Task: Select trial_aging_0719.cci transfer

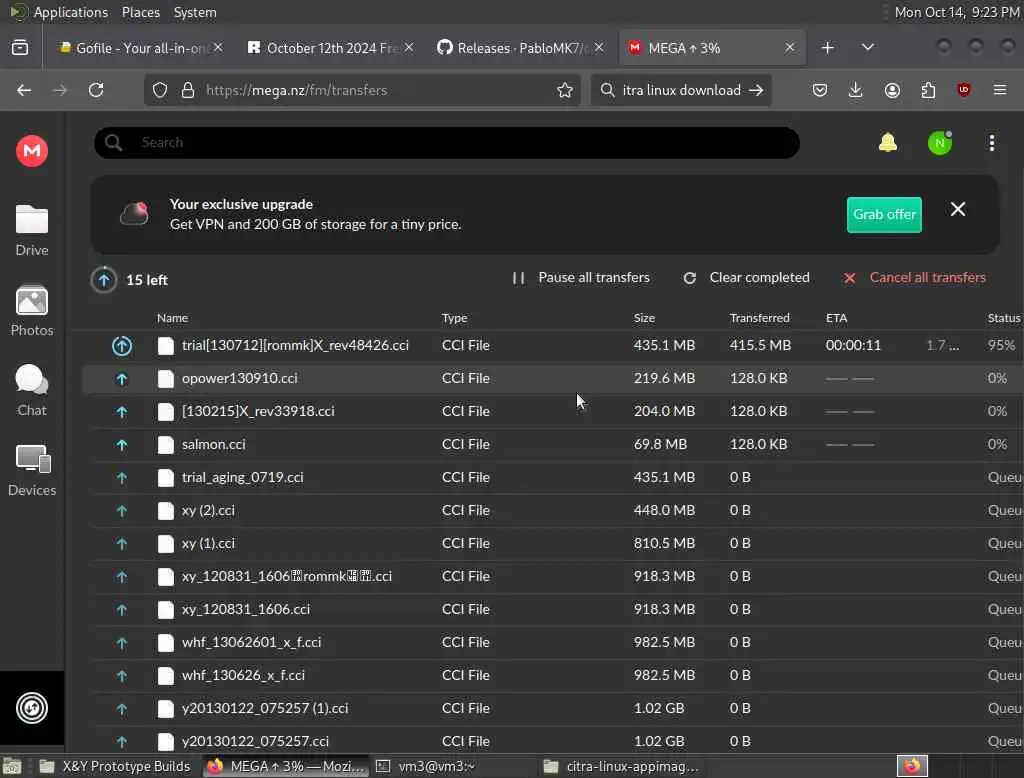Action: coord(552,477)
